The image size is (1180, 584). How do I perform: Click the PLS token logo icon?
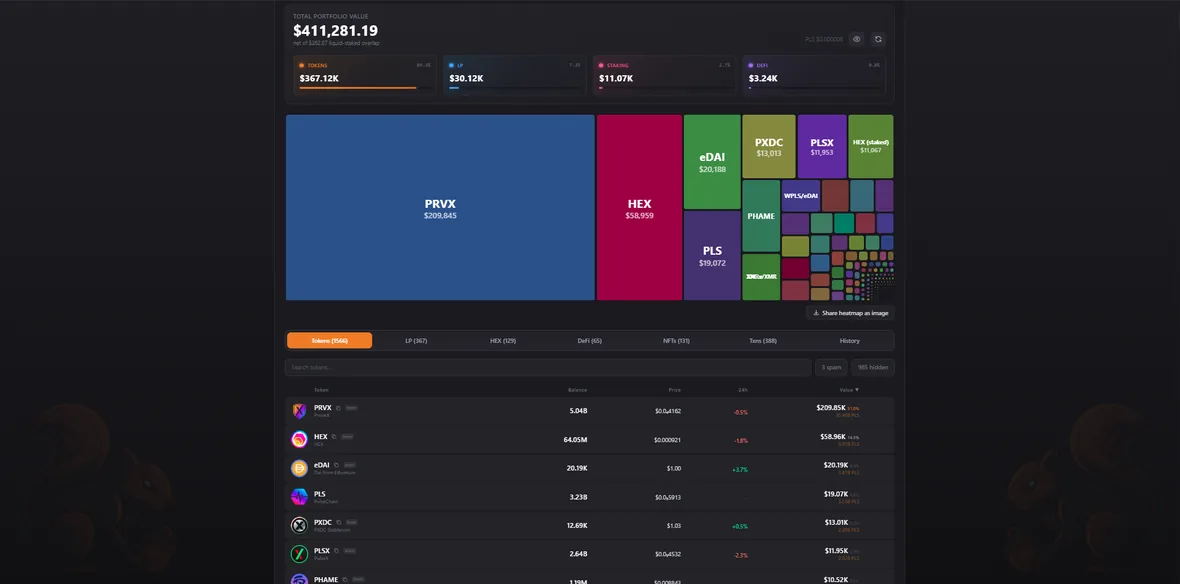300,497
